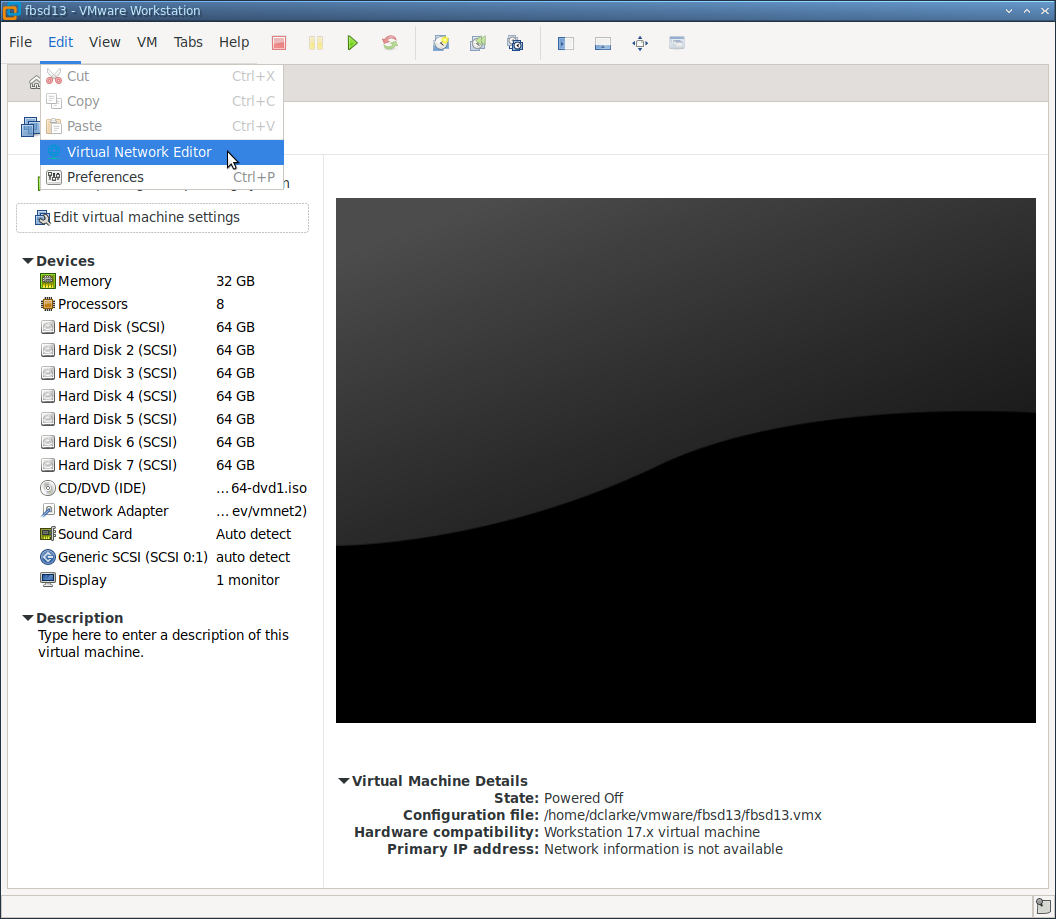Screen dimensions: 1056x919
Task: Click the Sound Card icon
Action: (48, 534)
